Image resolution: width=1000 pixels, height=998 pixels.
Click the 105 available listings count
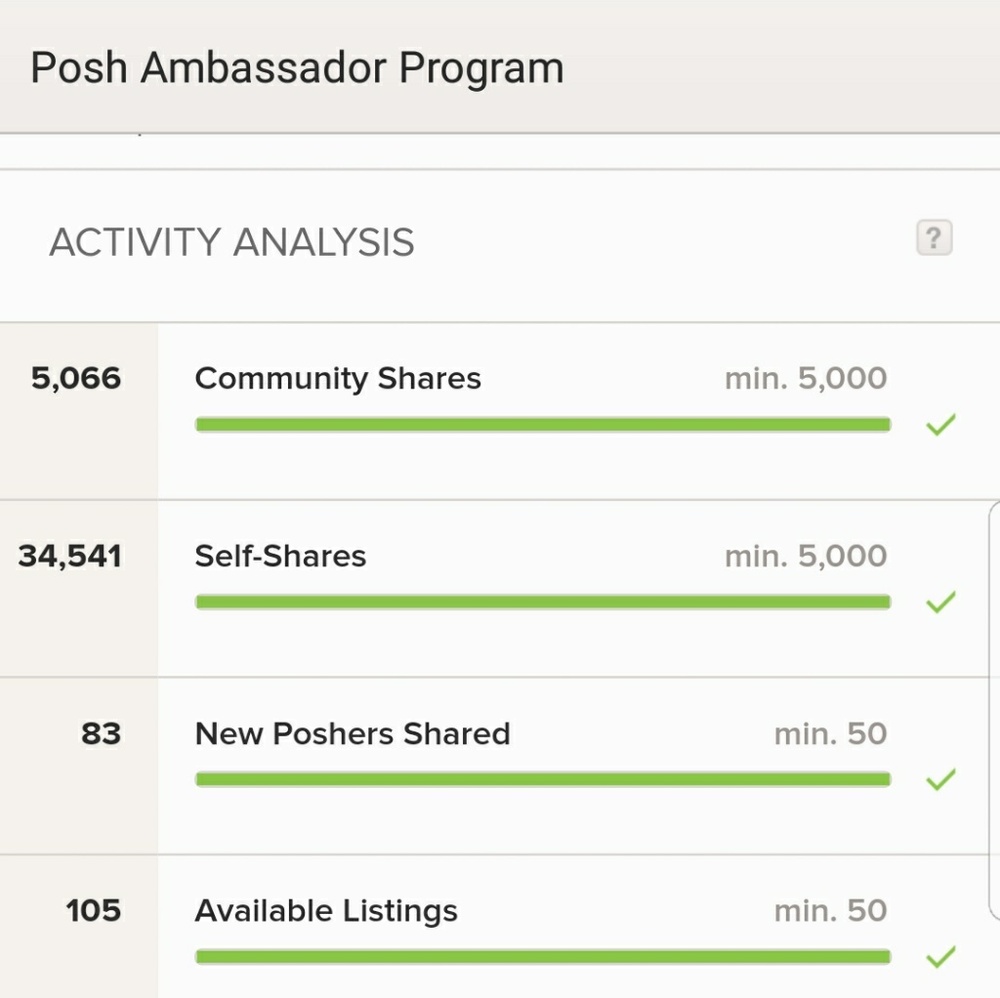[x=93, y=911]
